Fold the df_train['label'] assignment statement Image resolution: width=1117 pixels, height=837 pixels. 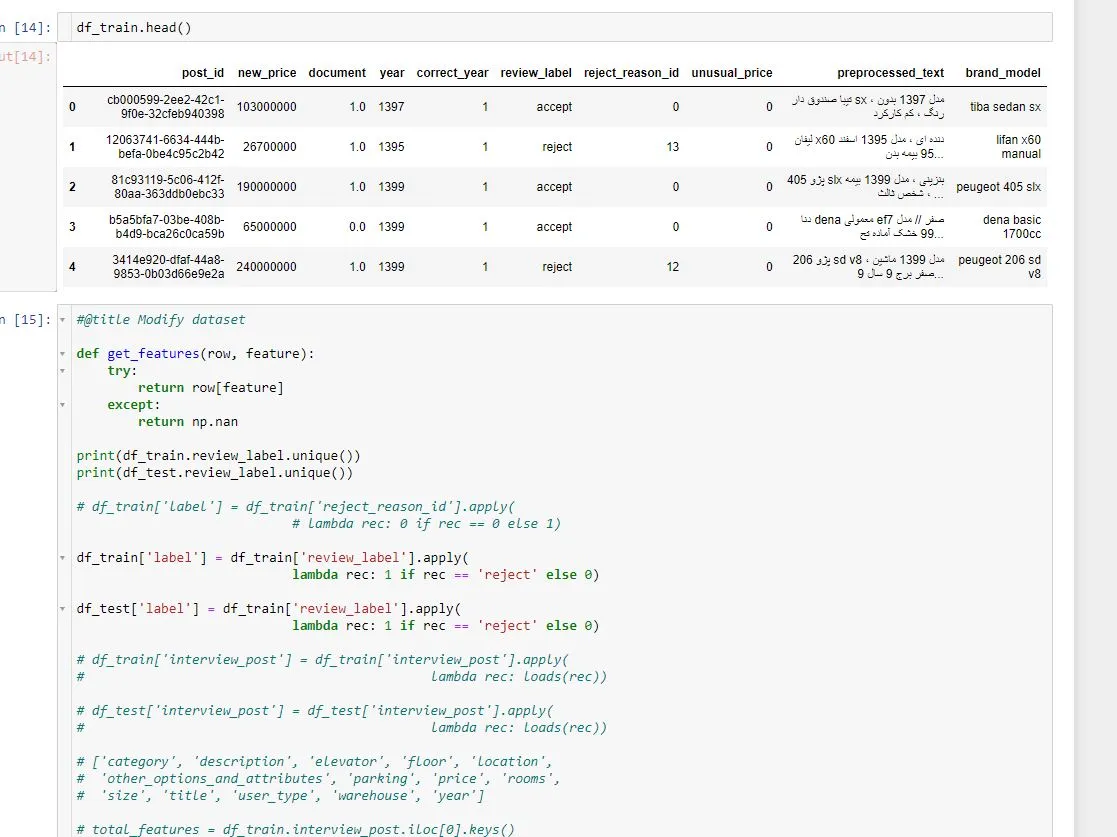[x=63, y=557]
